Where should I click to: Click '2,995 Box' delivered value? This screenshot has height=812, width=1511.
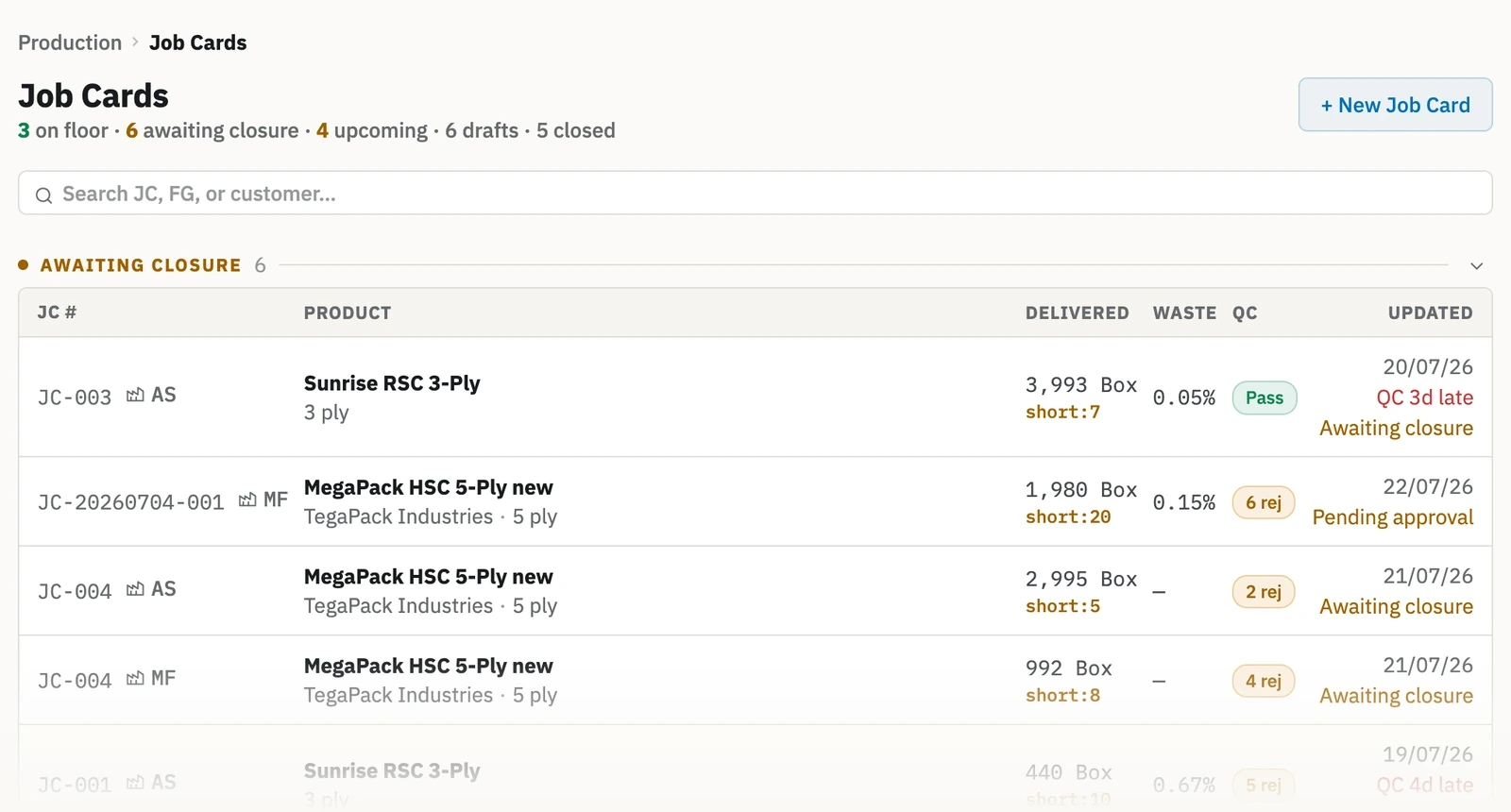click(x=1081, y=579)
